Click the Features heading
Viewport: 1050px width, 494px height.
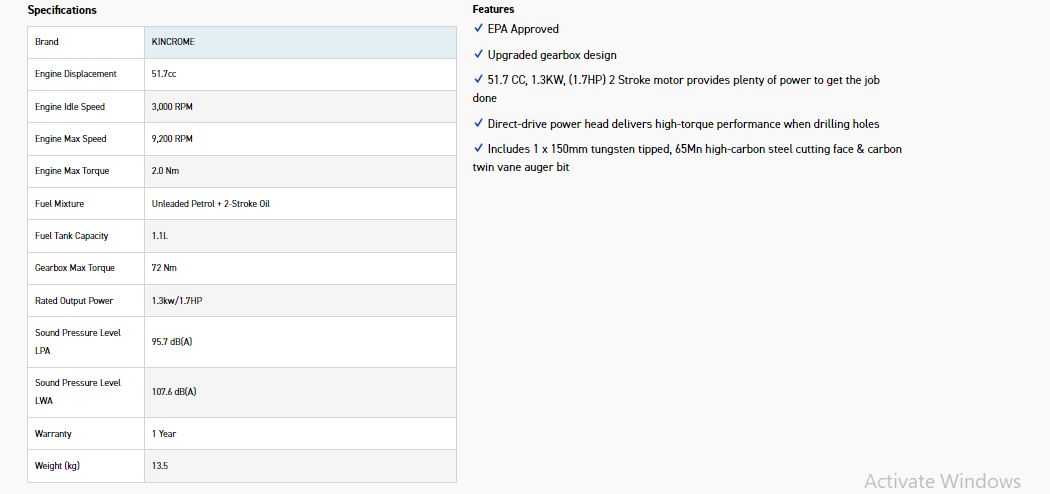pos(493,9)
